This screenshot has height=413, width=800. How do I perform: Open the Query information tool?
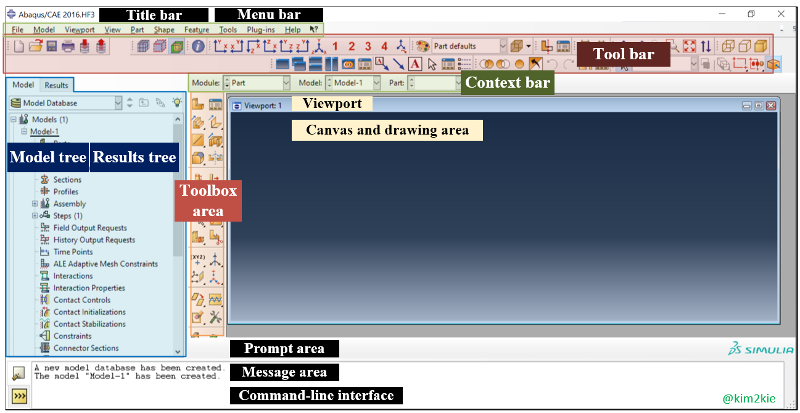click(198, 46)
